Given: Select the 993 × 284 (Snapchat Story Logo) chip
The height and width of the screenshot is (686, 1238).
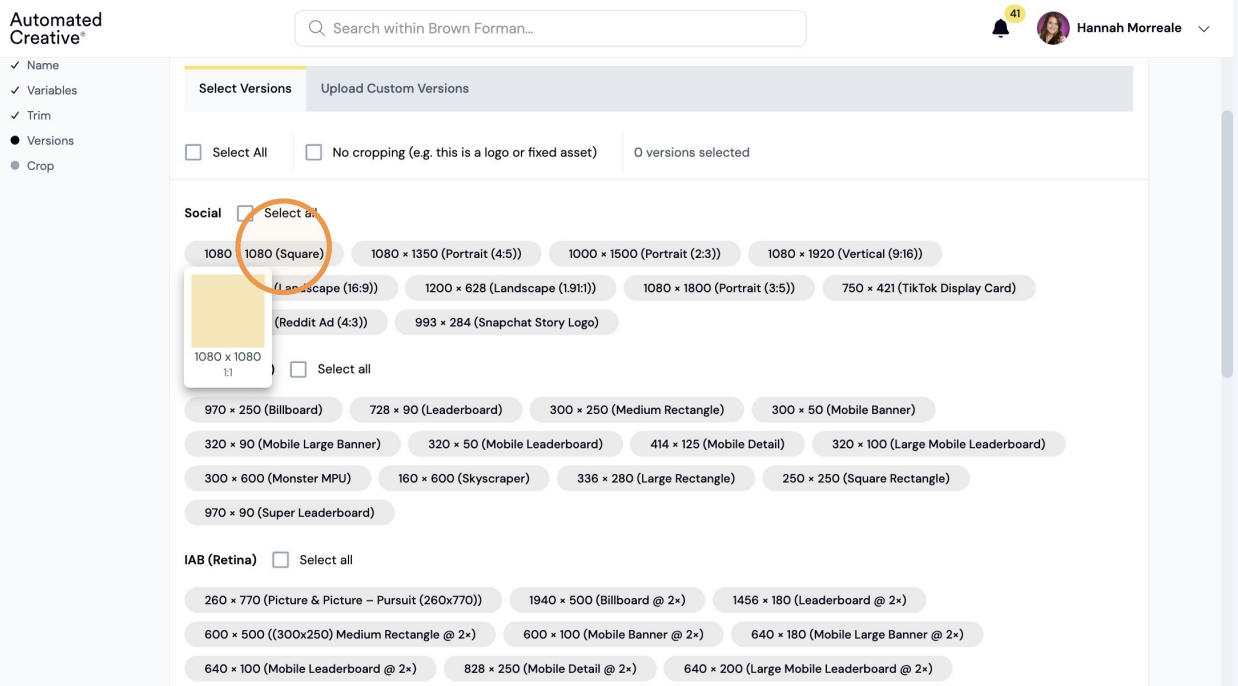Looking at the screenshot, I should (x=507, y=322).
